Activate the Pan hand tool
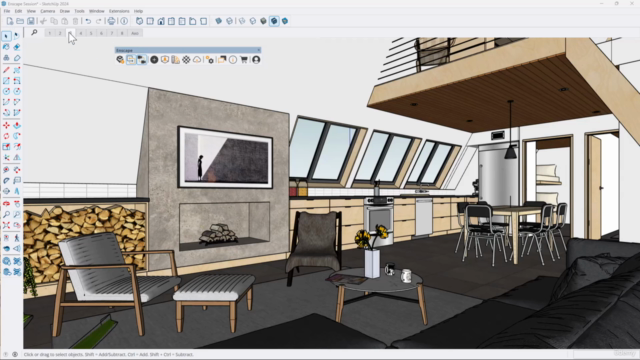This screenshot has width=640, height=360. point(17,203)
